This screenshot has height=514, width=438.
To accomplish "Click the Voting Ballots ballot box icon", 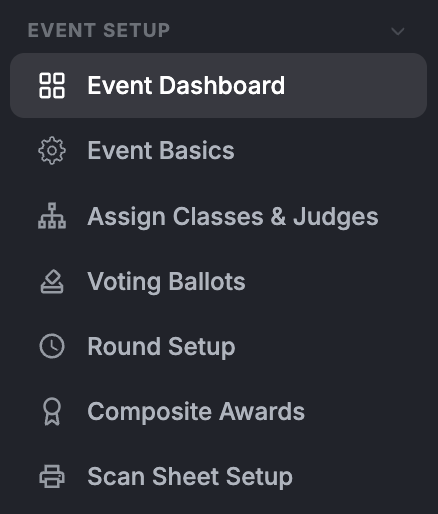I will point(52,281).
